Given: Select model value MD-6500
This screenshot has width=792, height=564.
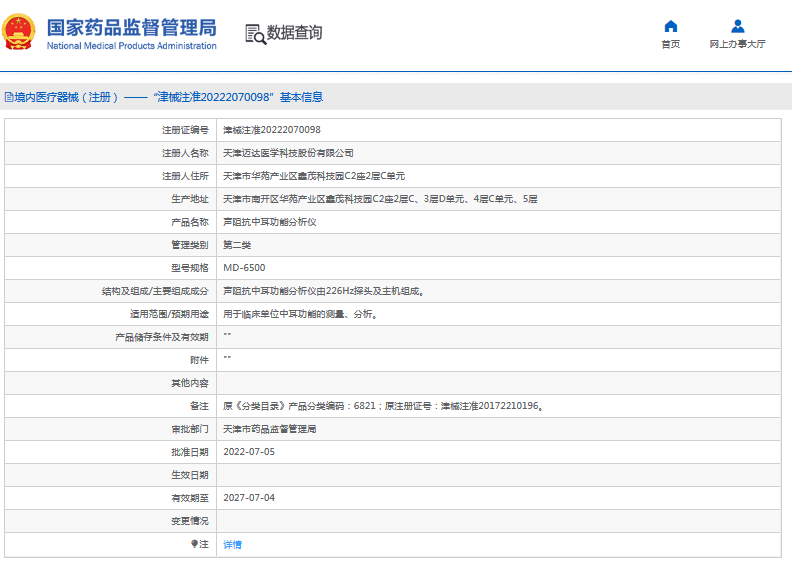Looking at the screenshot, I should tap(244, 268).
